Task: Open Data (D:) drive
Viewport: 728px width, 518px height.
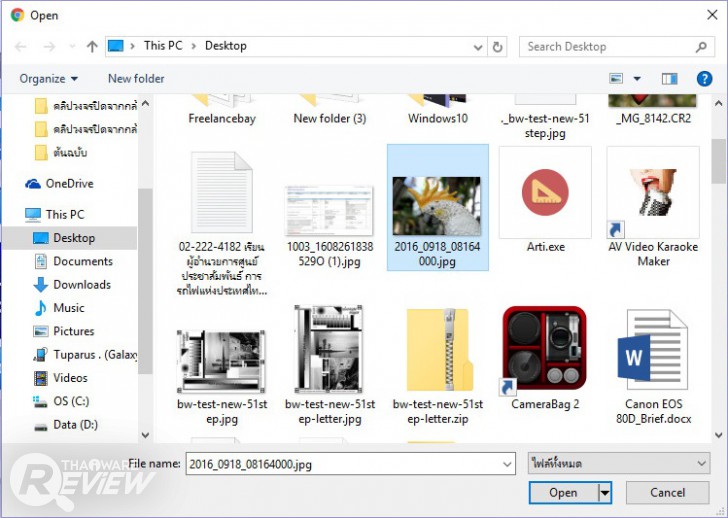Action: coord(66,425)
